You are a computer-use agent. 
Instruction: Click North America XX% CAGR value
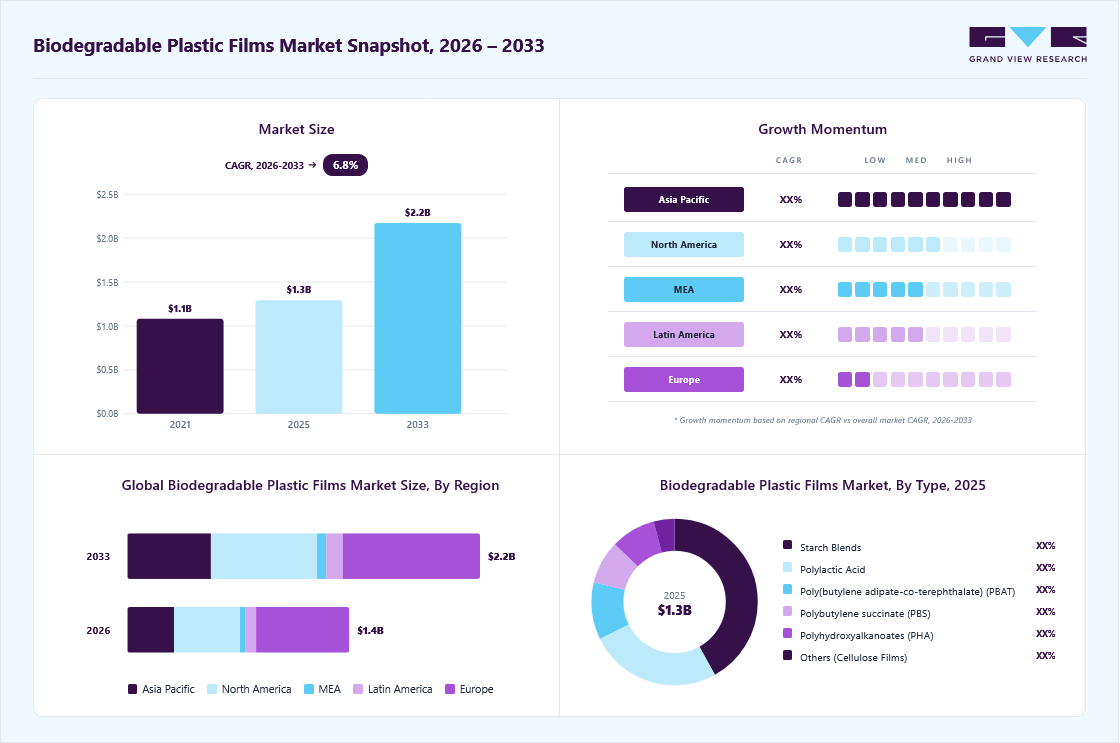coord(791,244)
